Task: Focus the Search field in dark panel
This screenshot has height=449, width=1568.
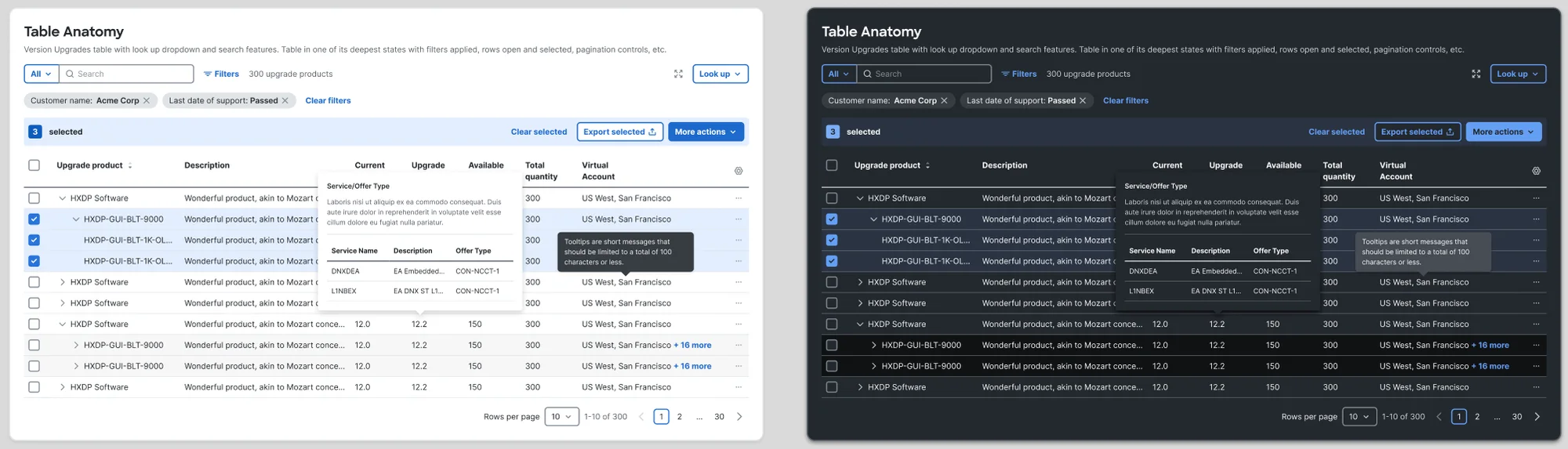Action: tap(925, 74)
